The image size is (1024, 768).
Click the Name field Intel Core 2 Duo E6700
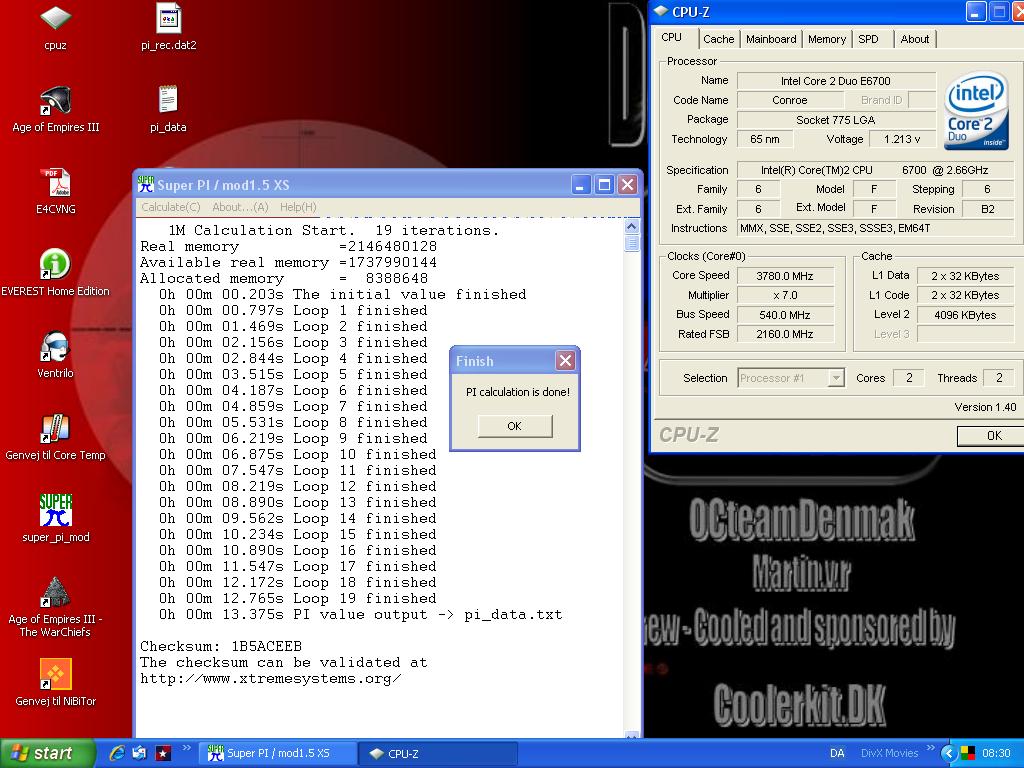tap(836, 81)
